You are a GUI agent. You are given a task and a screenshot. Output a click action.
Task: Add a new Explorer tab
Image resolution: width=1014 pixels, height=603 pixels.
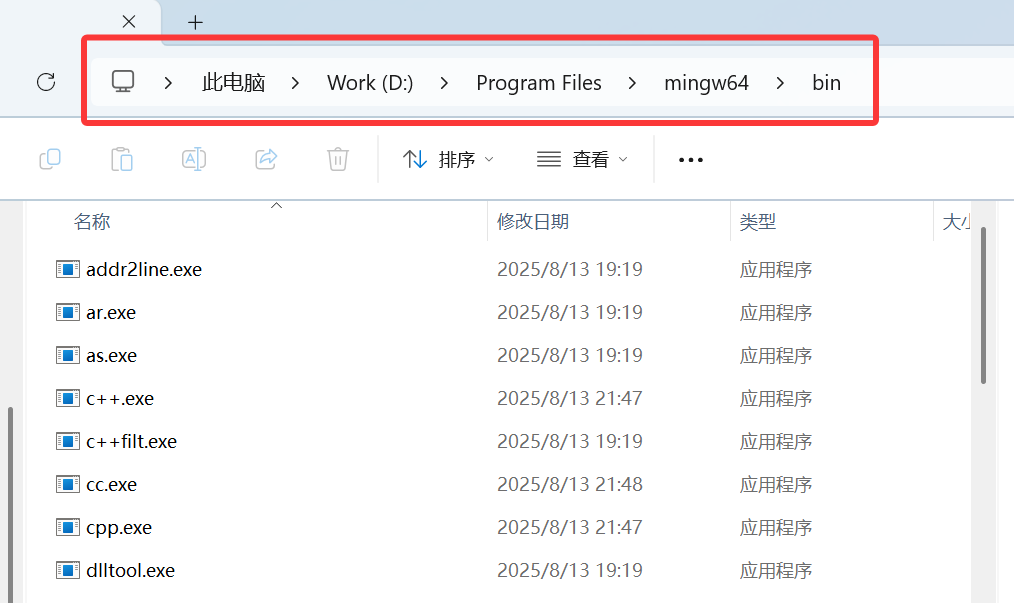pos(195,23)
